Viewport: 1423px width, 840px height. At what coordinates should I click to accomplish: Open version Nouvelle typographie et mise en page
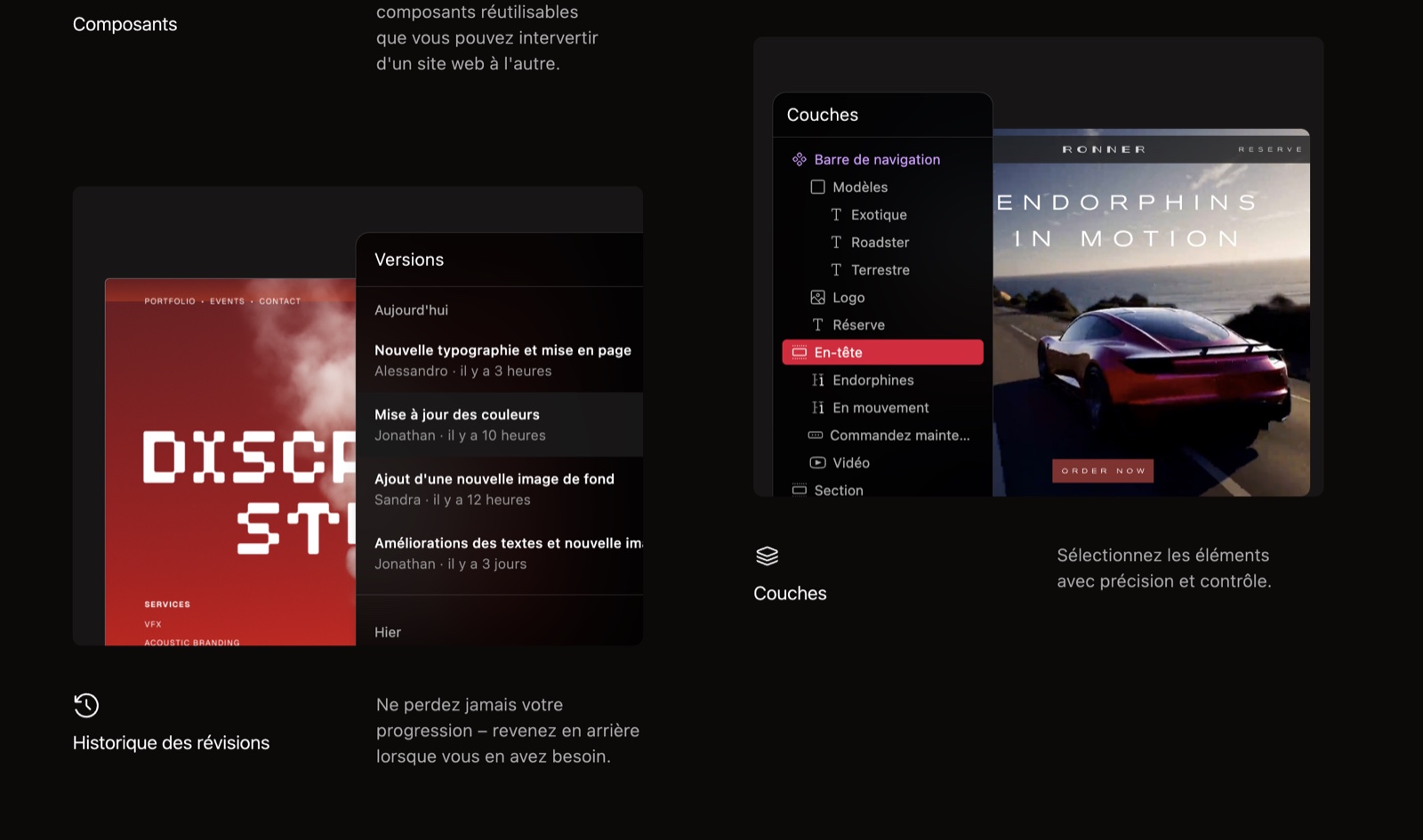click(x=499, y=360)
